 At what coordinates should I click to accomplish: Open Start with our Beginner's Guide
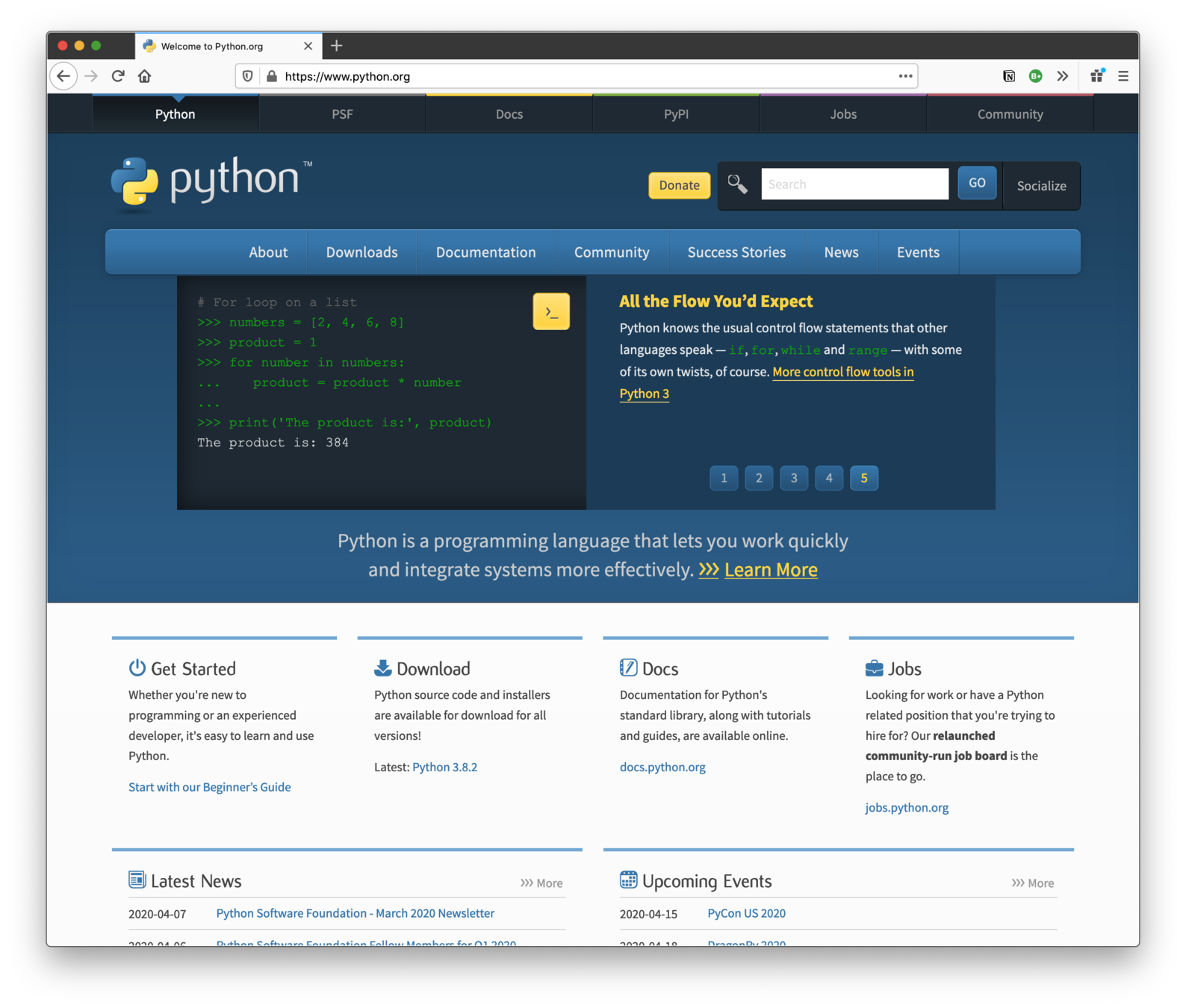[210, 787]
